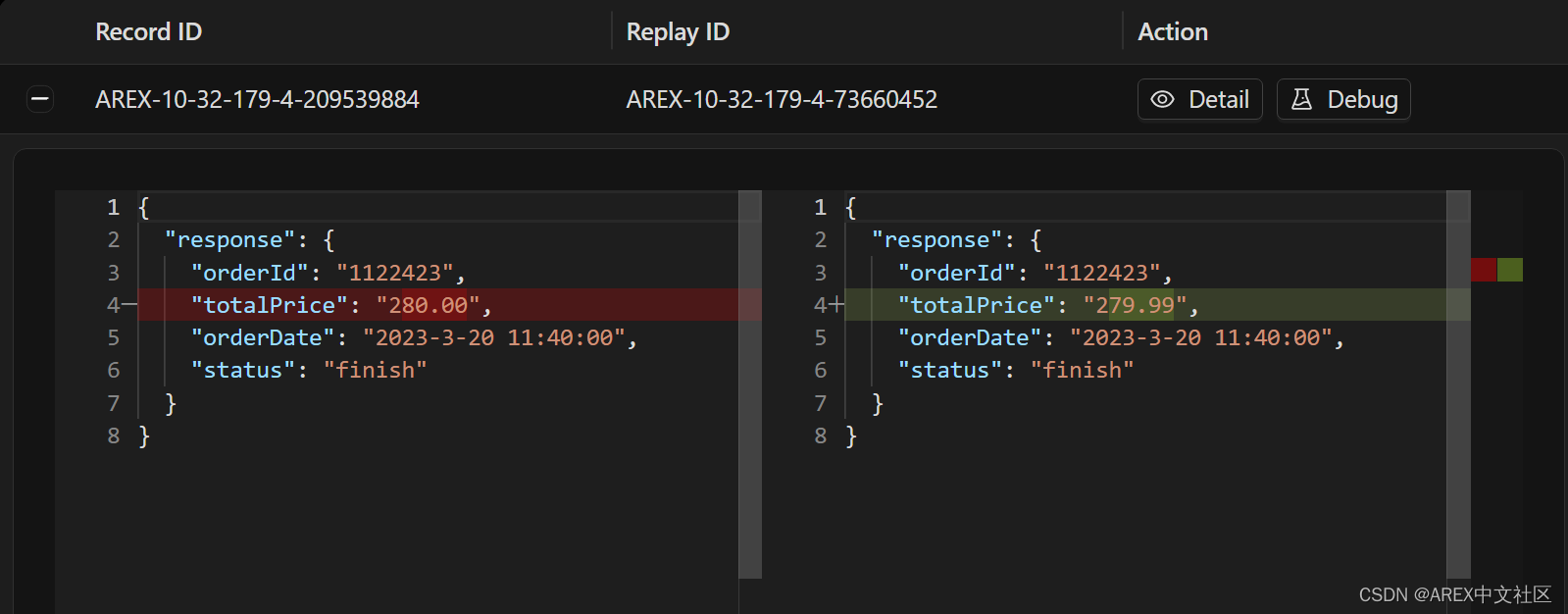This screenshot has width=1568, height=614.
Task: Click the orderDate line in left editor
Action: tap(414, 337)
